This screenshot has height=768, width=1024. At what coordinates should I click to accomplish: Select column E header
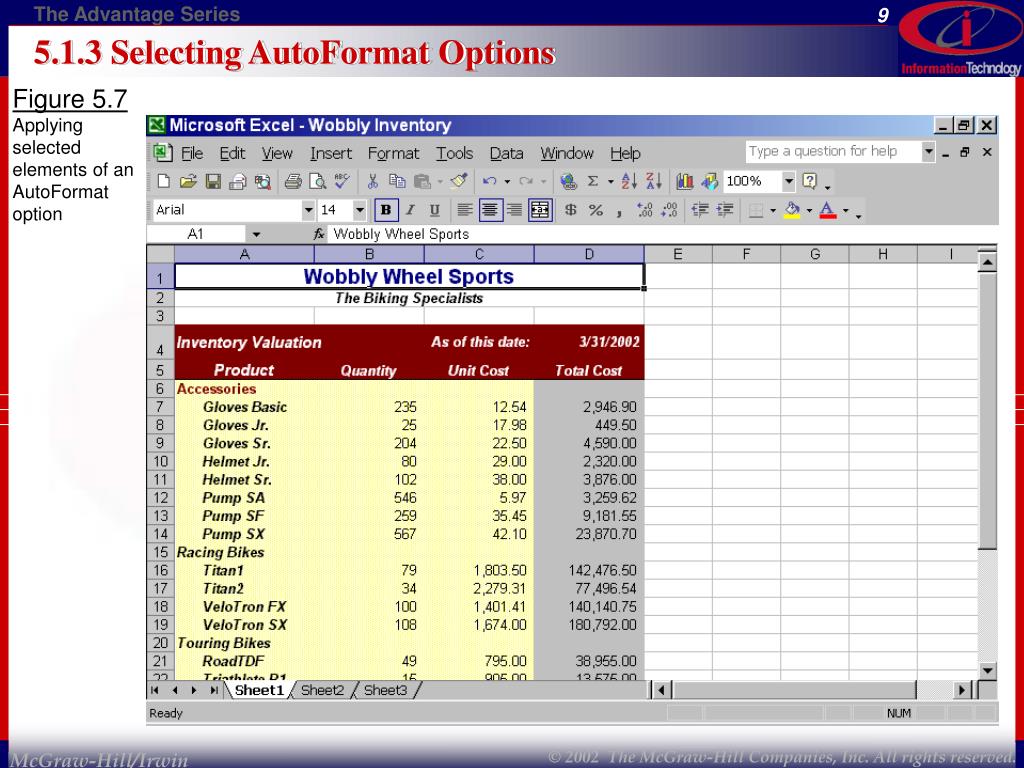point(678,254)
